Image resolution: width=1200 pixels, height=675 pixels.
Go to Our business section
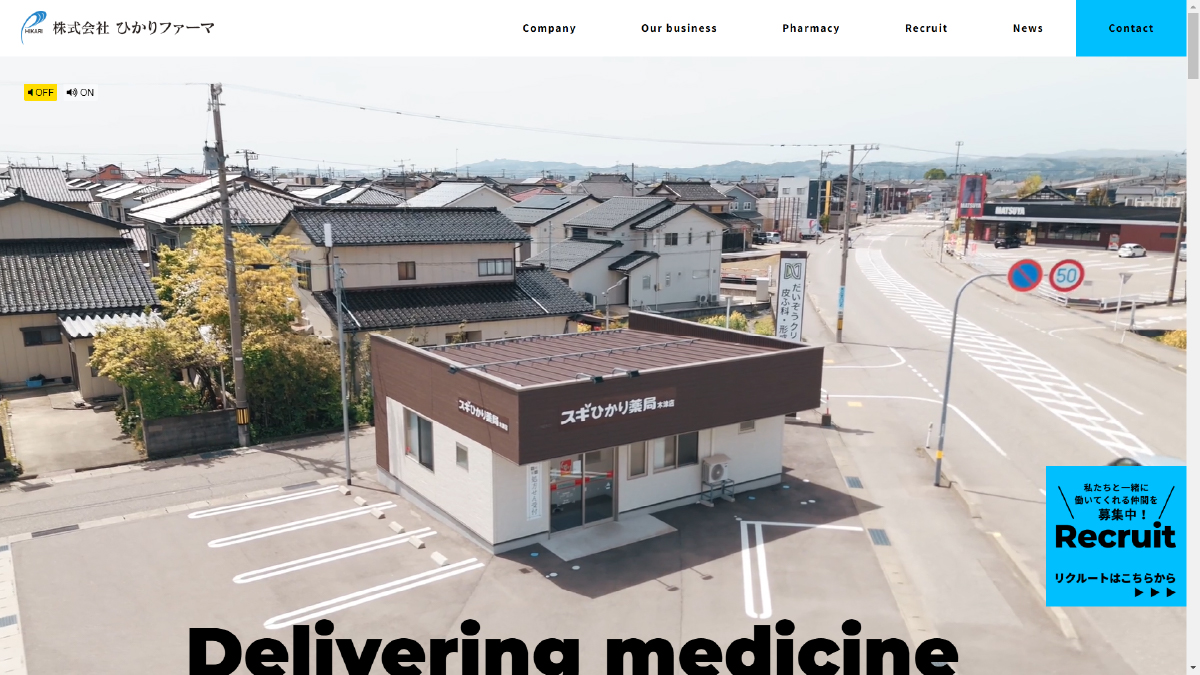coord(679,28)
